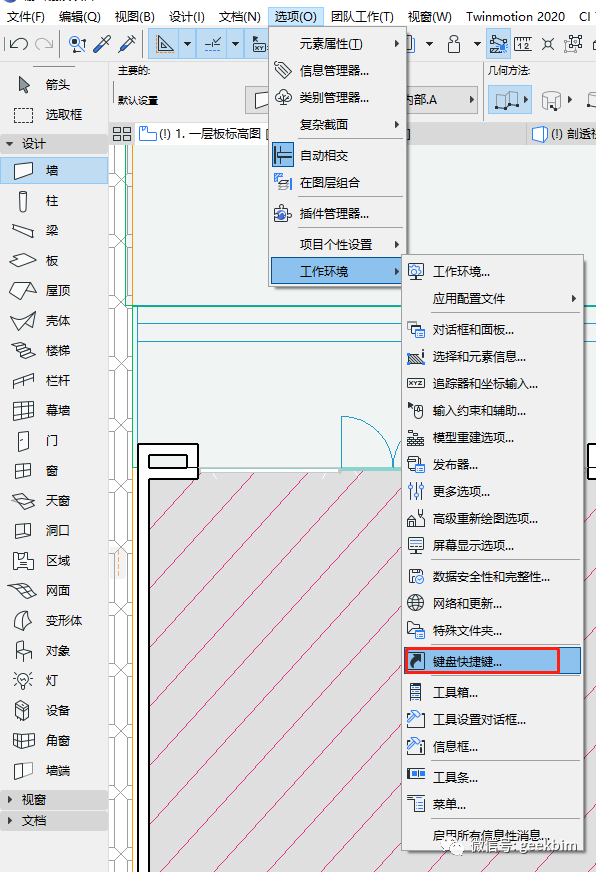This screenshot has height=872, width=596.
Task: Toggle the snap guides toolbar button
Action: tap(213, 43)
